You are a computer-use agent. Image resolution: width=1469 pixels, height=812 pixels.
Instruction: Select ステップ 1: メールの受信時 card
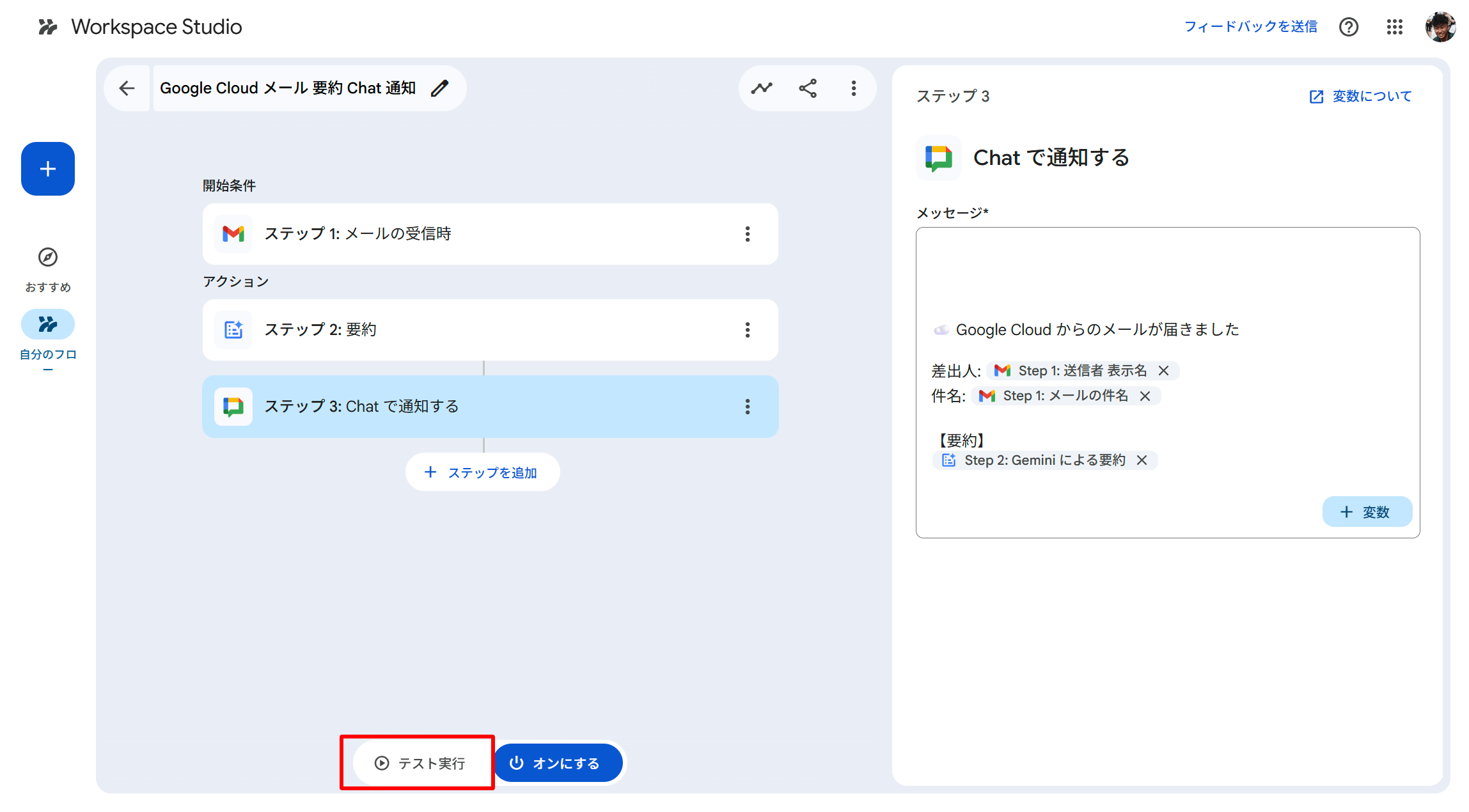pos(491,234)
